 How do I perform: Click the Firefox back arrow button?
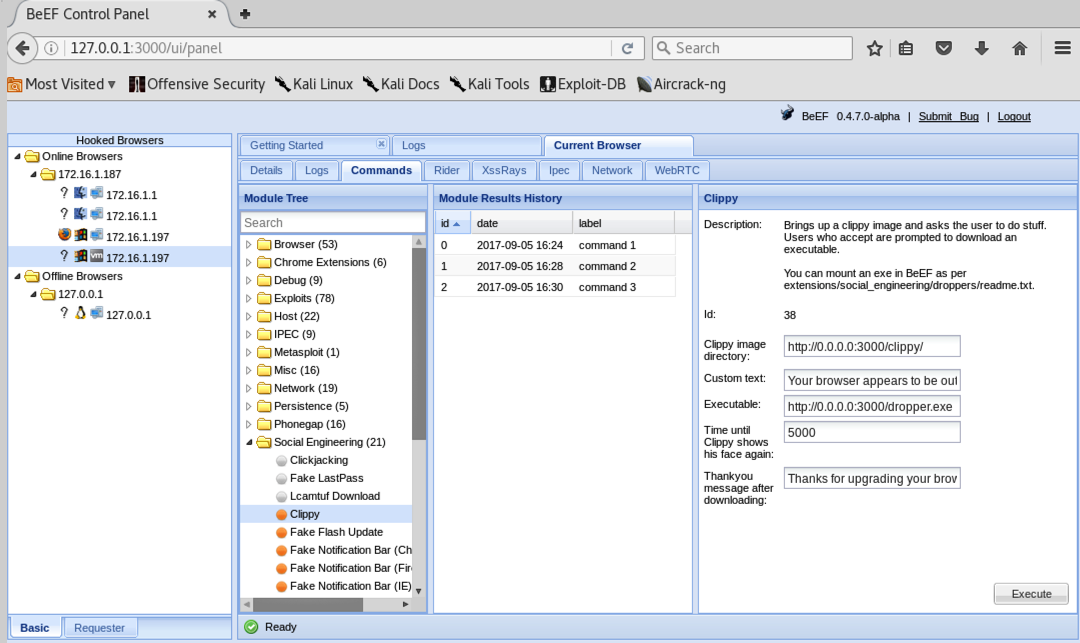coord(22,48)
